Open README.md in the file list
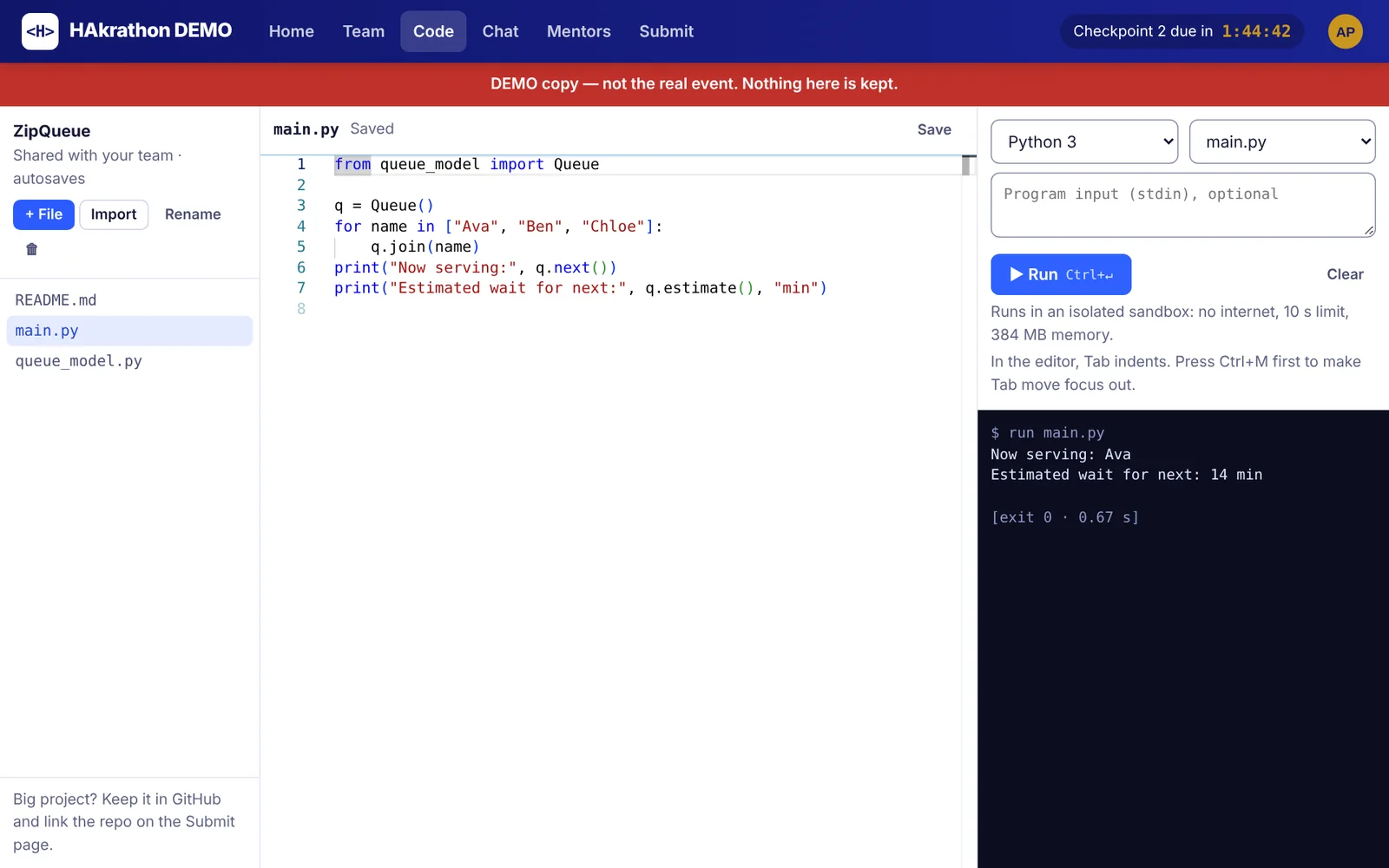 pyautogui.click(x=129, y=300)
